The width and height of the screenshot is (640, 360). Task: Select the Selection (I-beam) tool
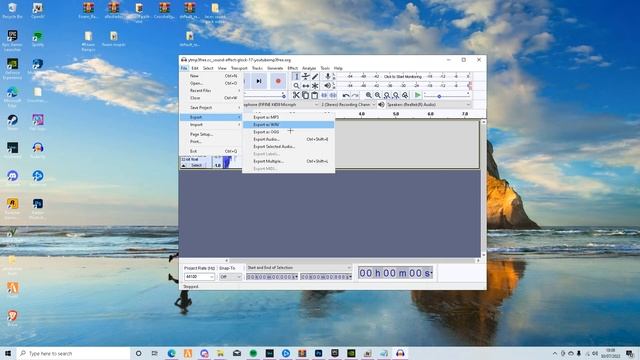coord(296,76)
